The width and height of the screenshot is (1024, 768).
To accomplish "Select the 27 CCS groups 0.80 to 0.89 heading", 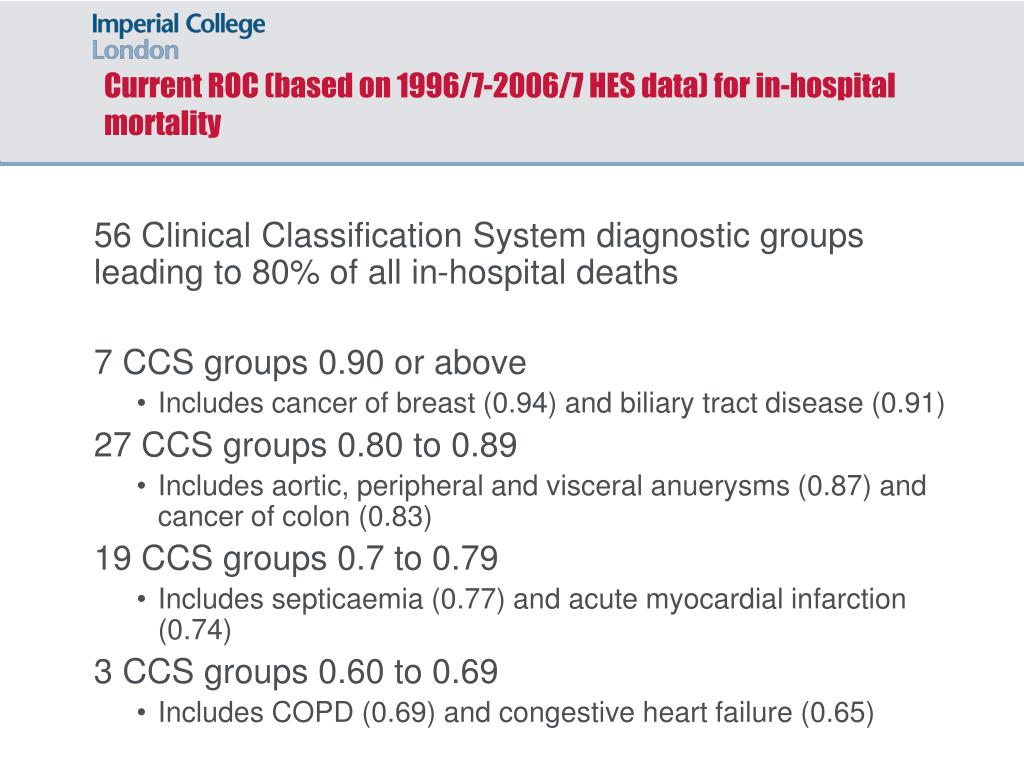I will 305,445.
